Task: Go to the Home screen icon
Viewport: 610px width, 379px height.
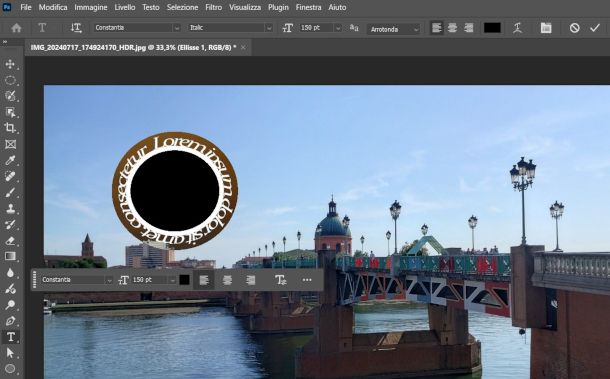Action: [x=16, y=28]
